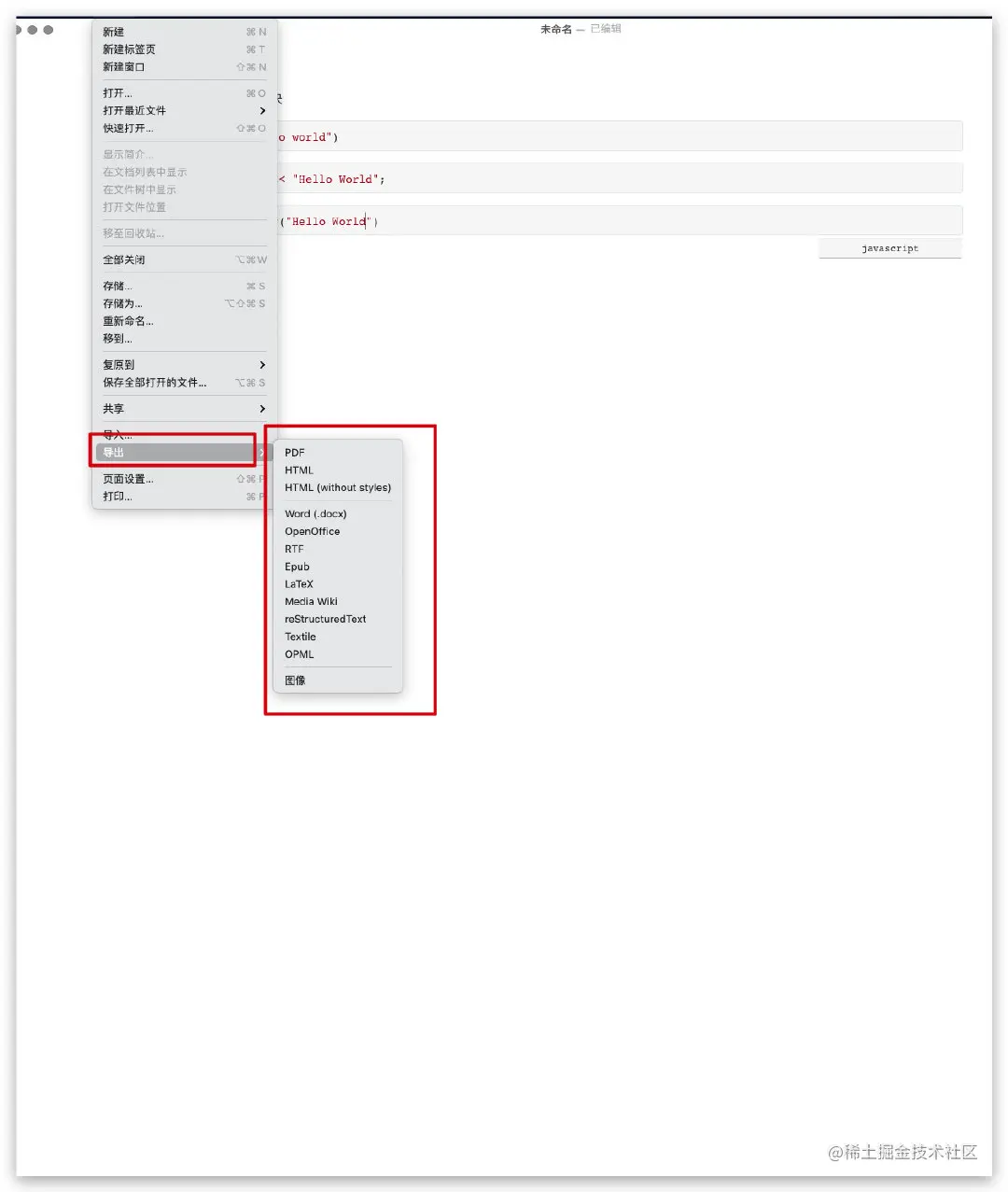Choose 保存全部打开的文件... entry

184,383
